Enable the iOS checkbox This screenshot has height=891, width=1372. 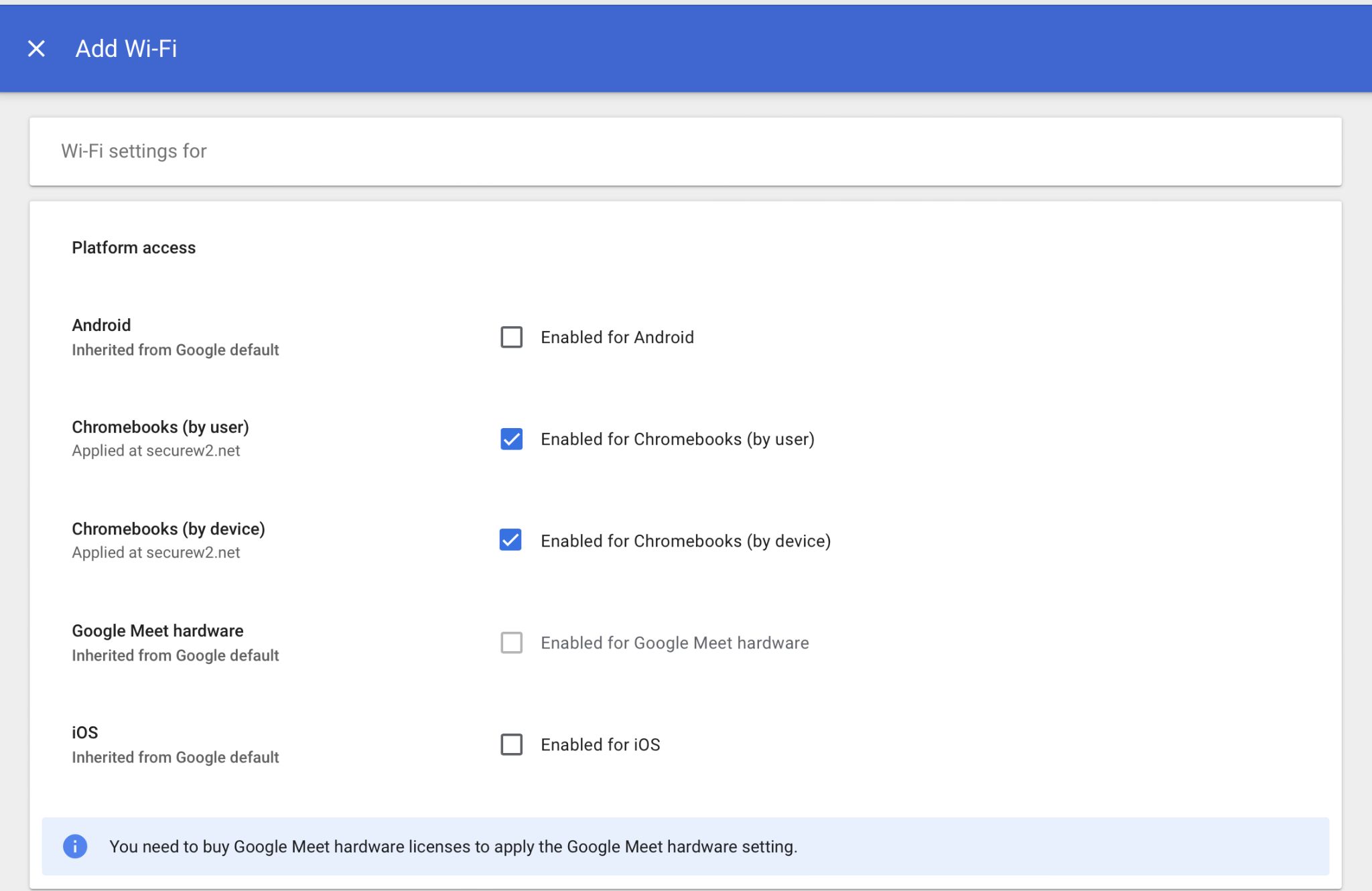click(x=512, y=744)
